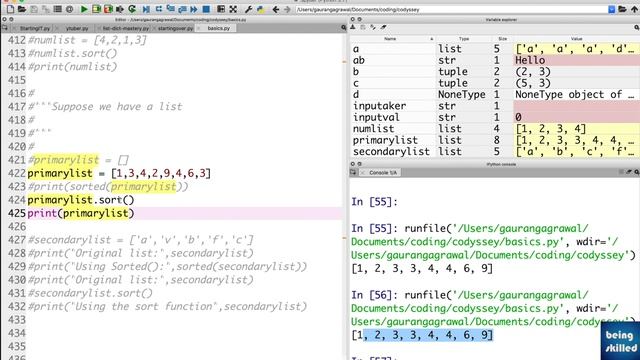Continue execution in debugger
640x360 pixels.
click(x=194, y=9)
